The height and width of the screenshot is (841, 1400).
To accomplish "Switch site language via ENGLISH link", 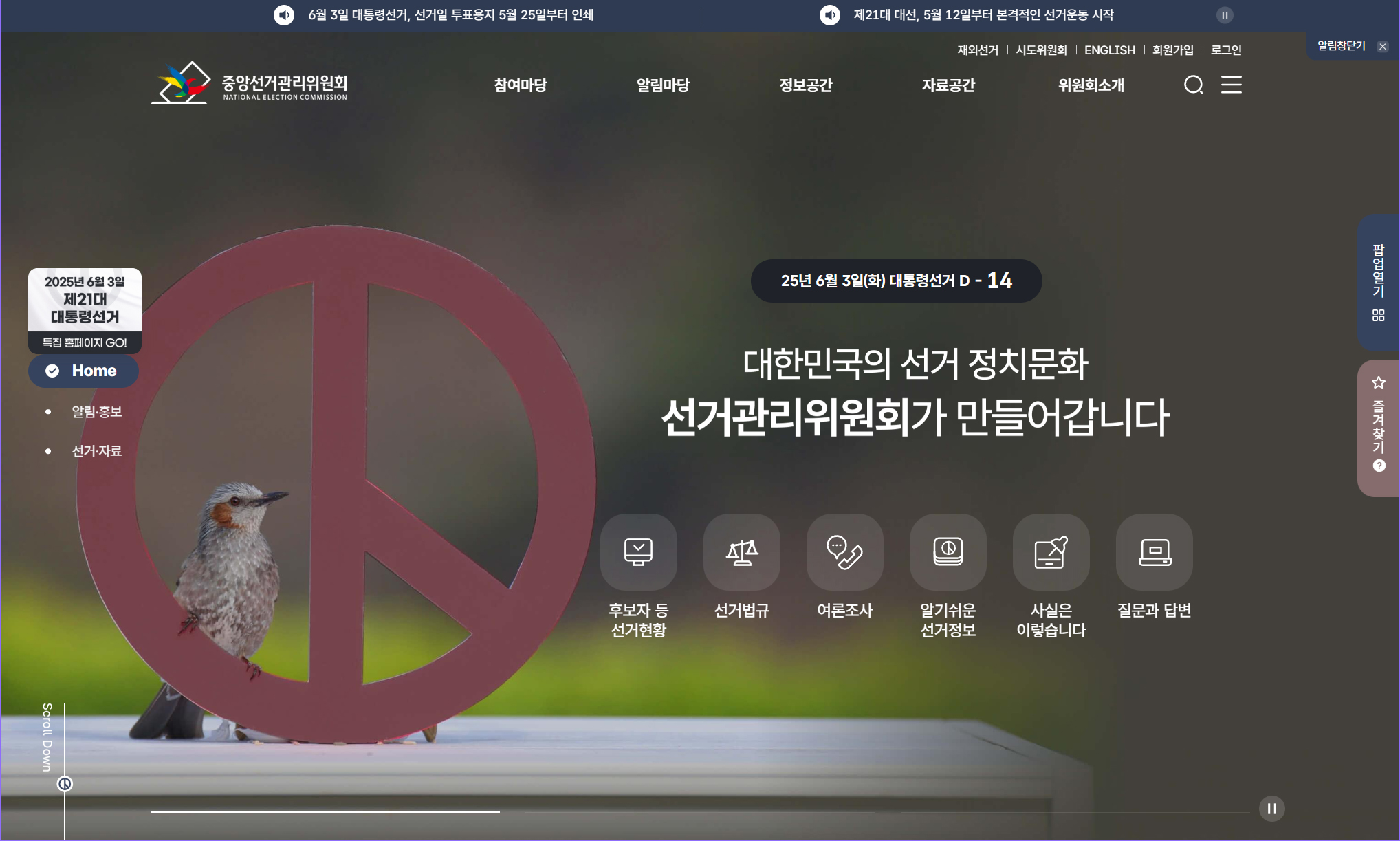I will 1109,50.
